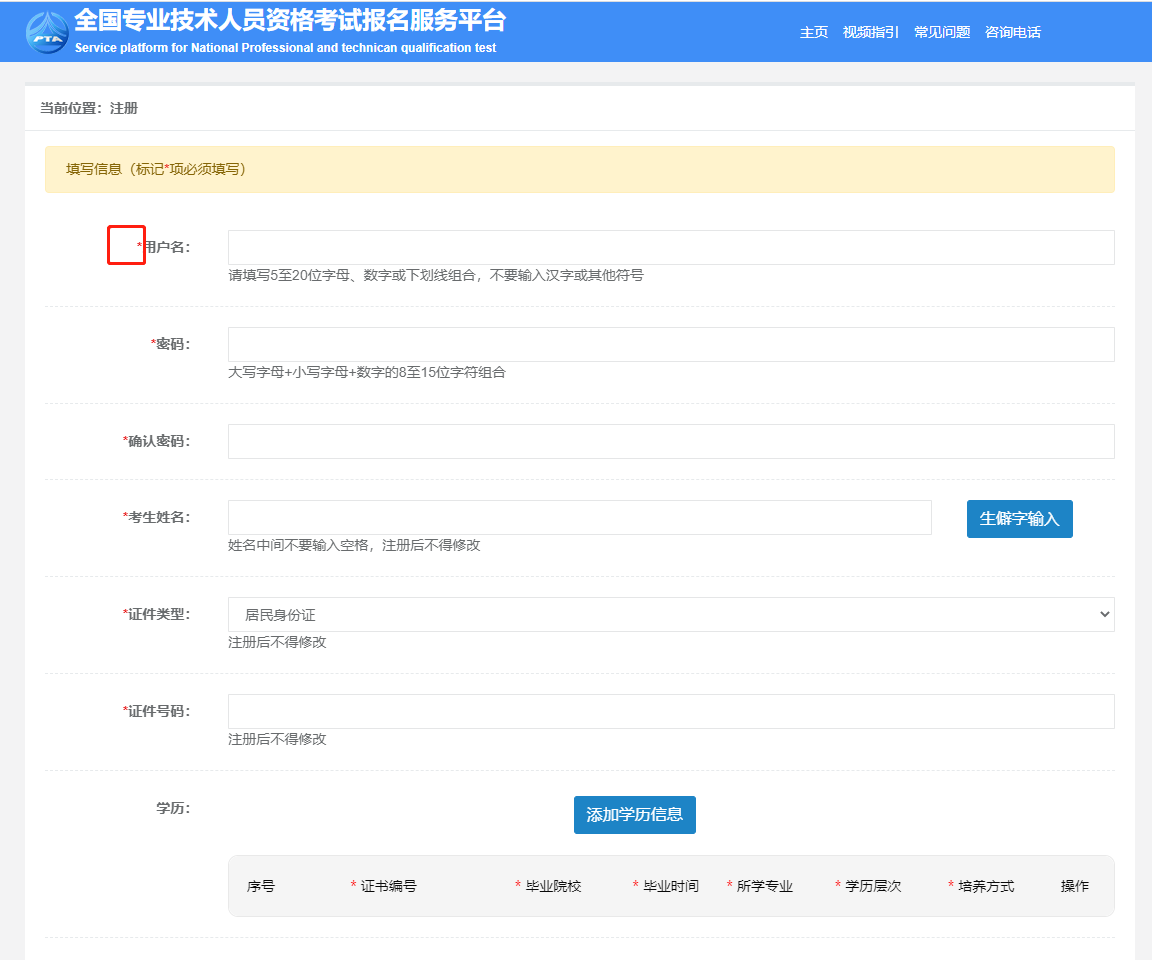Click the 证书编号 column header
Screen dimensions: 1152x960
(x=389, y=885)
